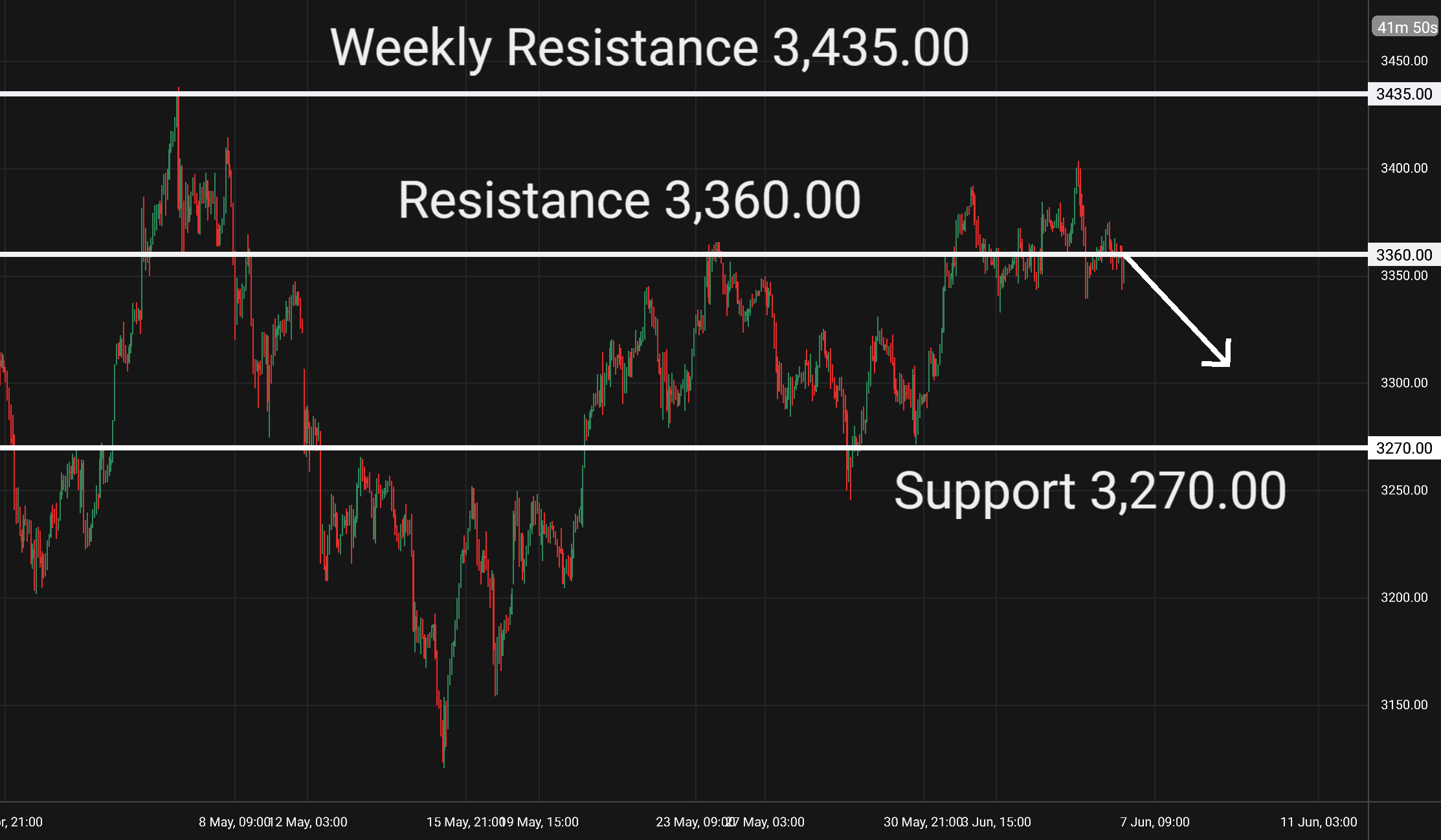The height and width of the screenshot is (840, 1441).
Task: Click the 8 May, 09:00 time label
Action: coord(234,822)
